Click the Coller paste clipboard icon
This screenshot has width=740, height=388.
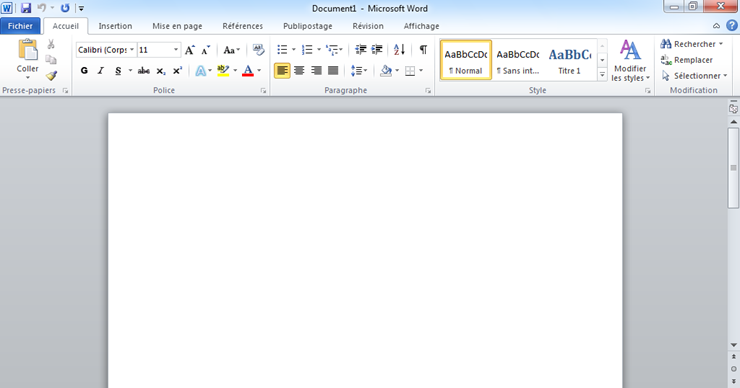point(27,50)
